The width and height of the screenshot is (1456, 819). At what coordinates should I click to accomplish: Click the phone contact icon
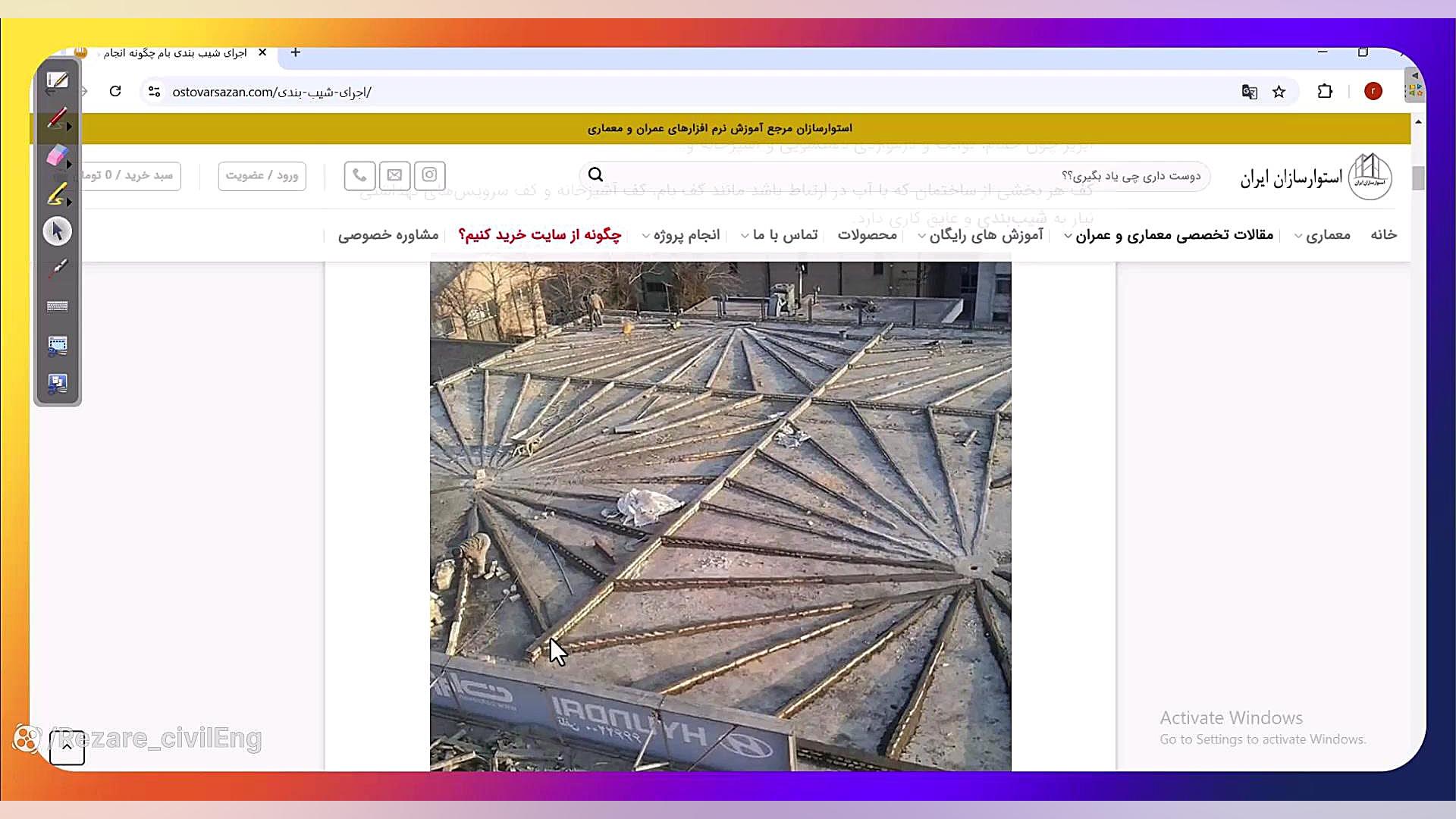359,175
